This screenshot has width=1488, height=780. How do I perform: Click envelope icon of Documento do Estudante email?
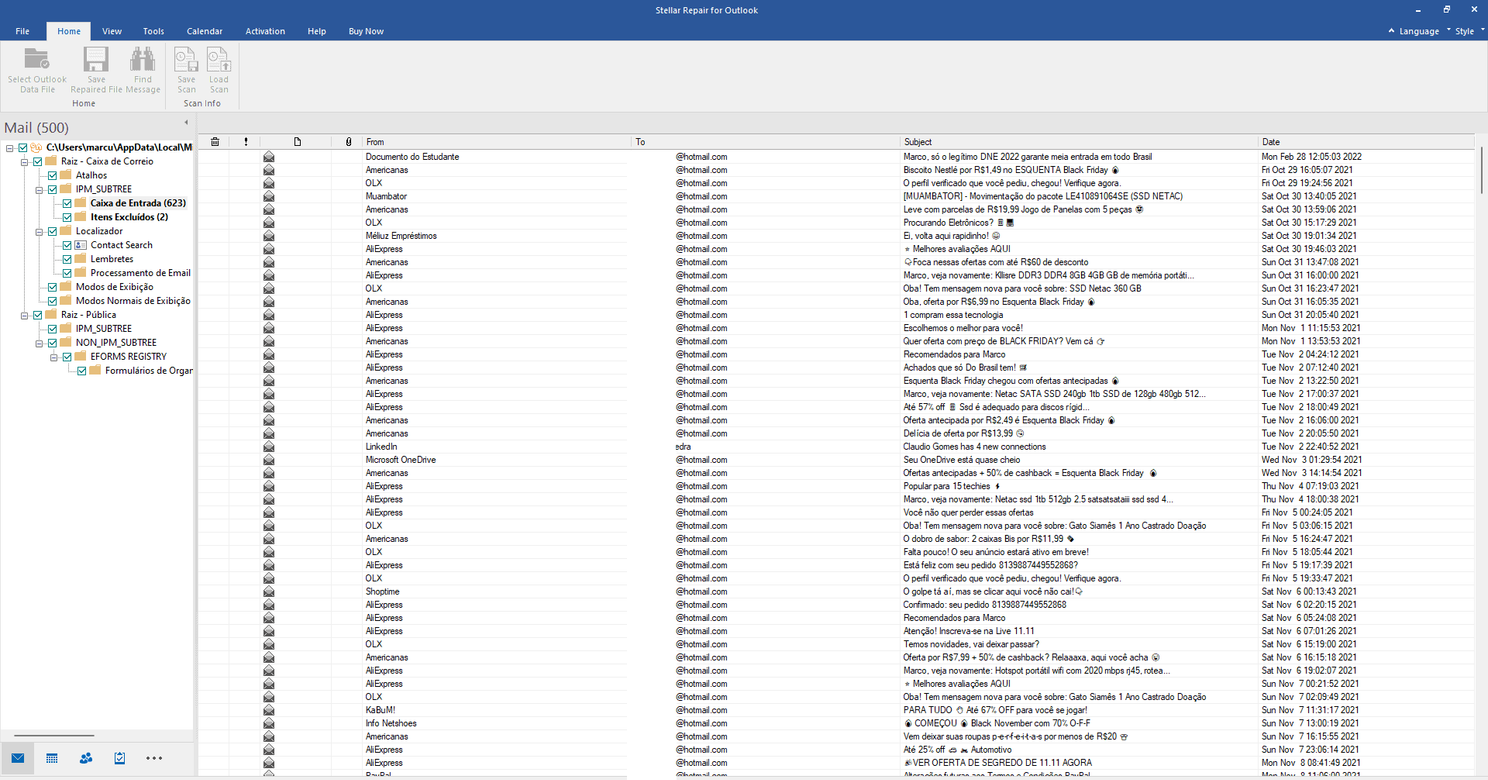269,157
